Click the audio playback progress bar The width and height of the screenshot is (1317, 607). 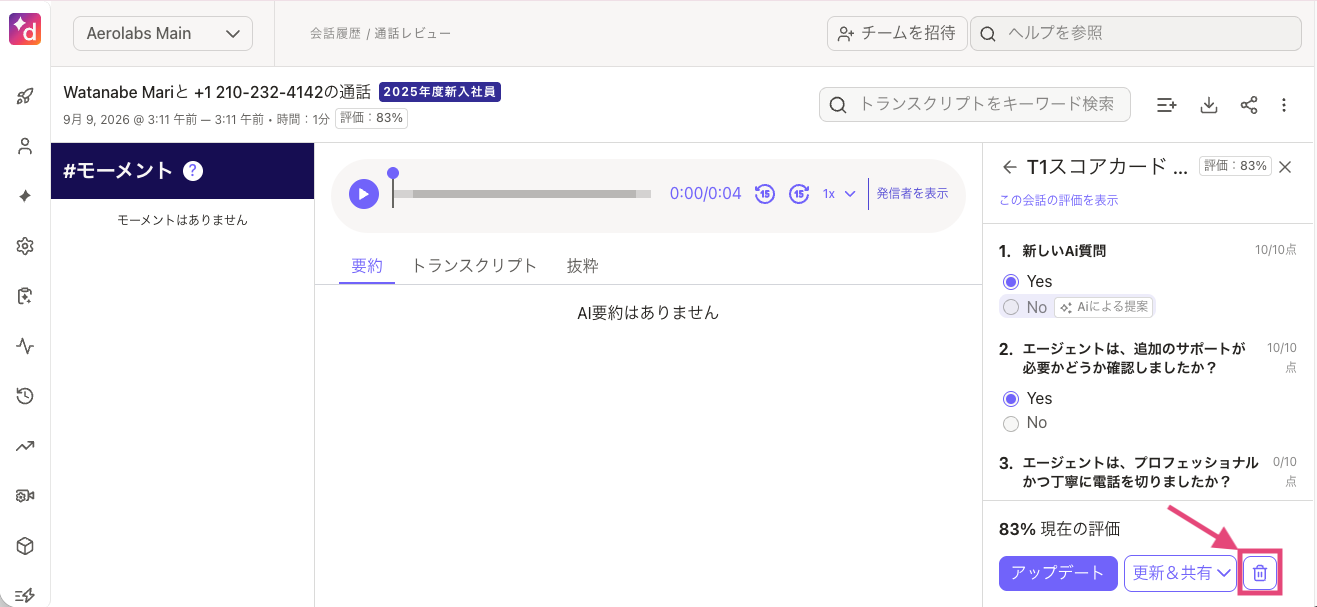521,193
